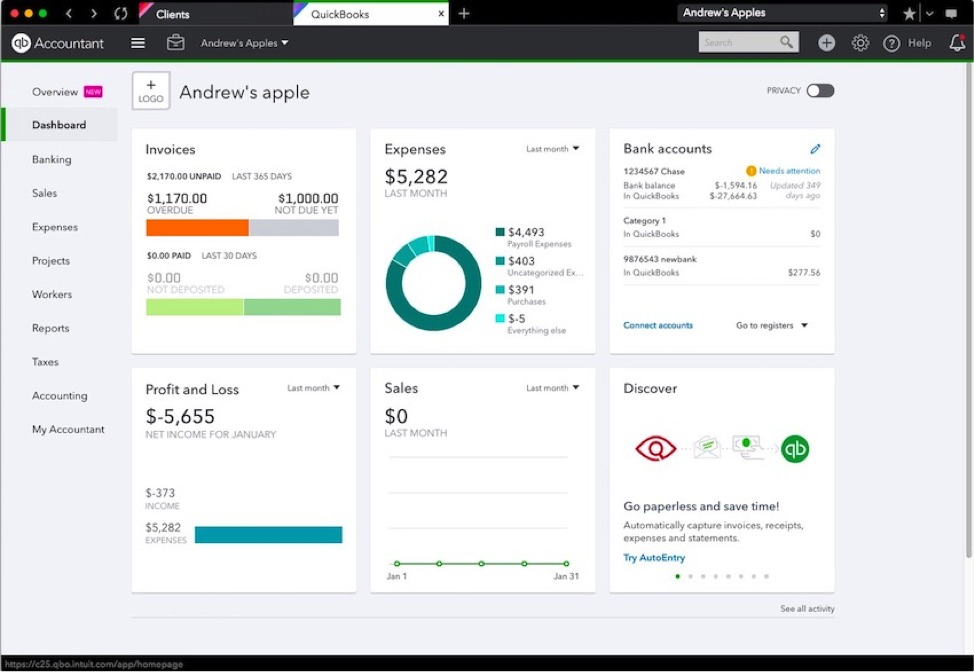The height and width of the screenshot is (672, 974).
Task: Open Accounting in the sidebar
Action: tap(60, 396)
